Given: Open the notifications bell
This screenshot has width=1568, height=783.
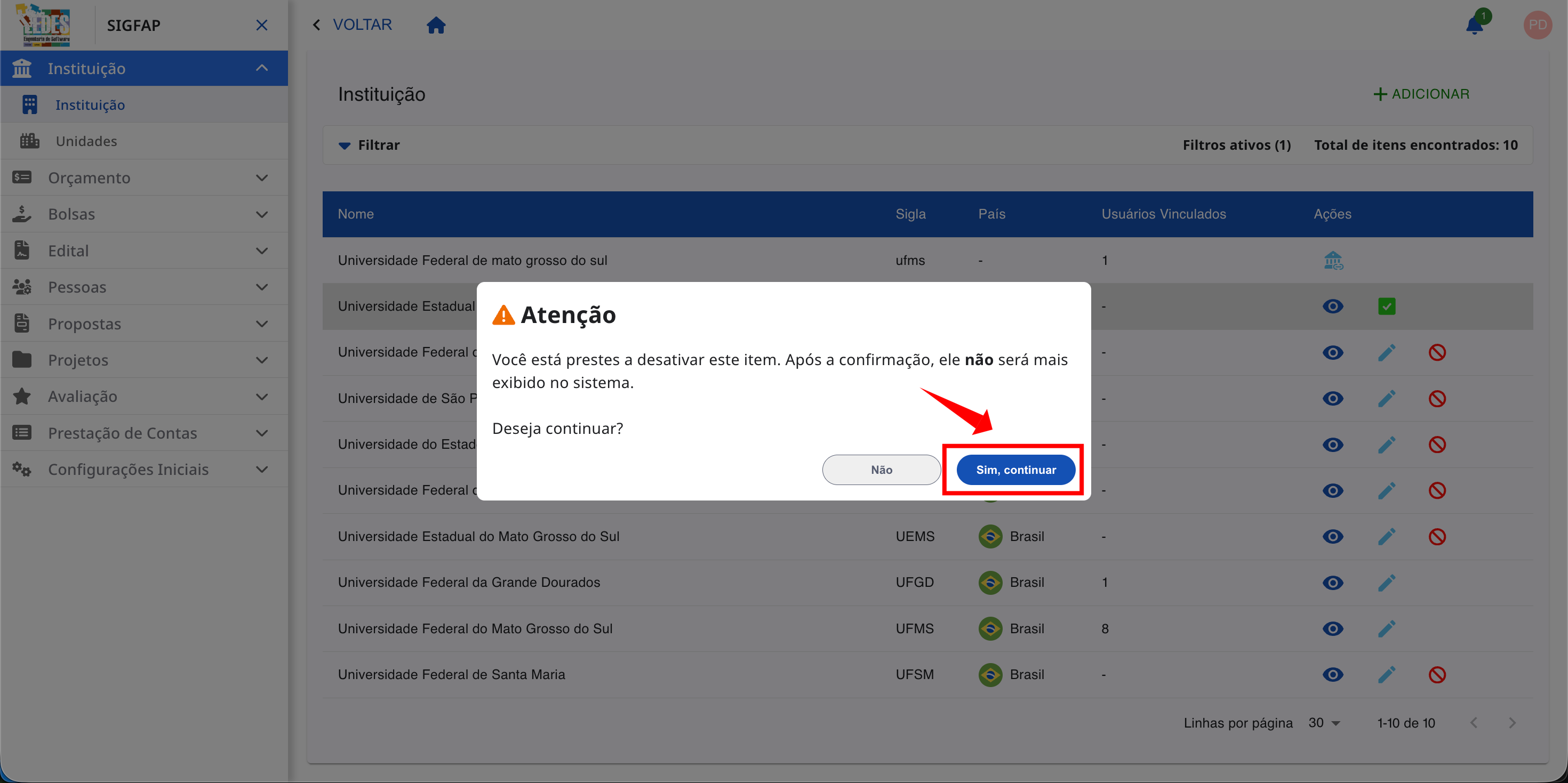Looking at the screenshot, I should point(1474,26).
